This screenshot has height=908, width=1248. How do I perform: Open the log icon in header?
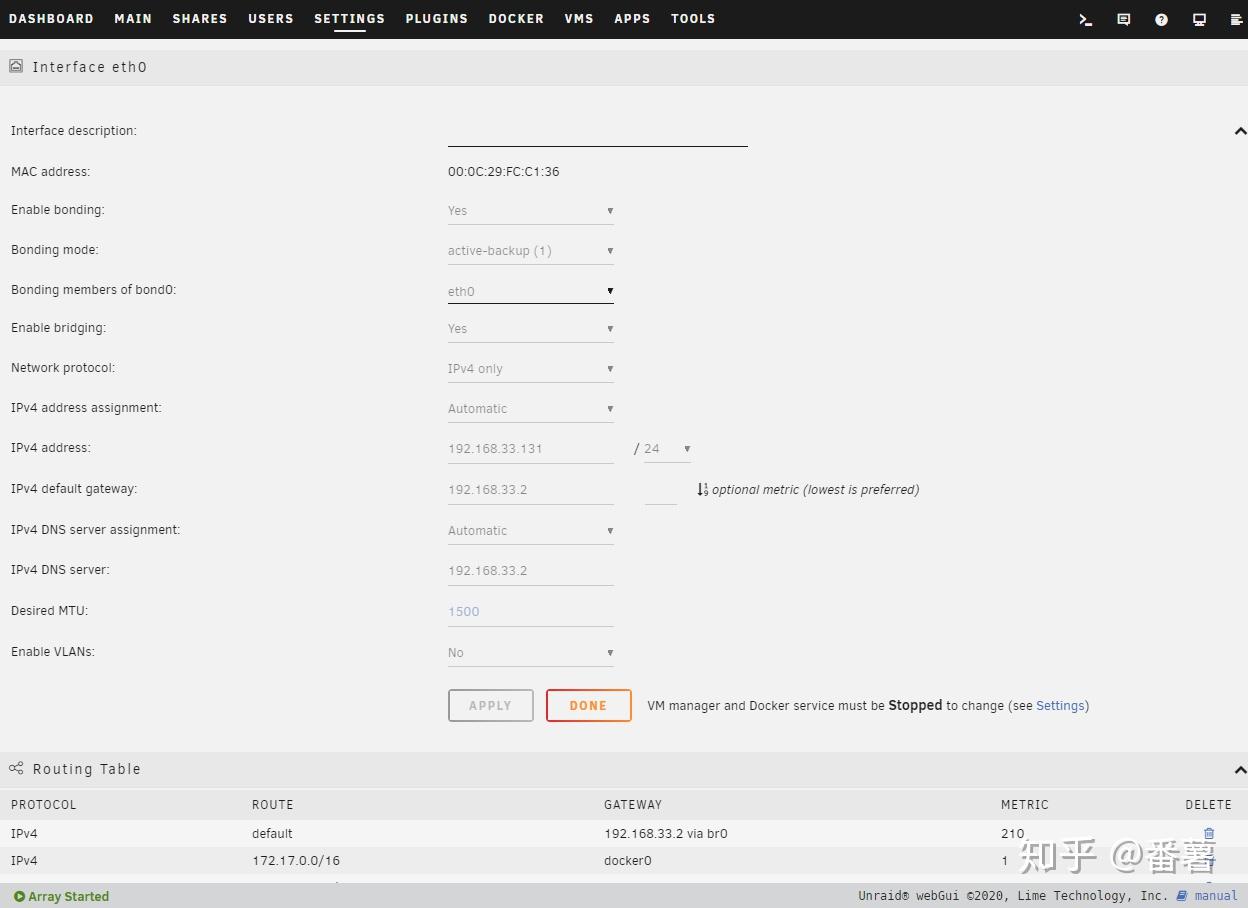1235,19
